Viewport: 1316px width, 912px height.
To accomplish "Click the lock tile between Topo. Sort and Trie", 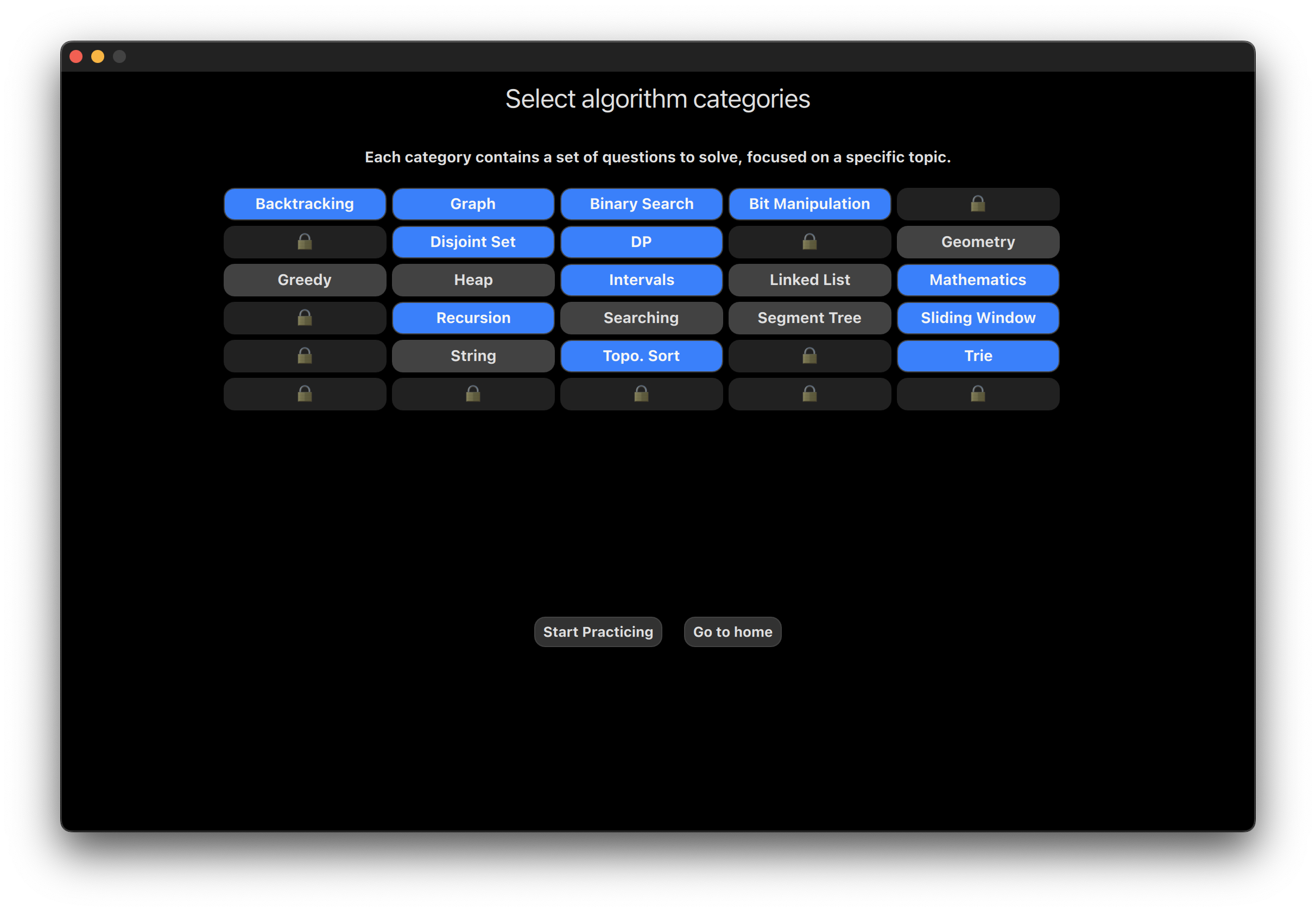I will [809, 356].
